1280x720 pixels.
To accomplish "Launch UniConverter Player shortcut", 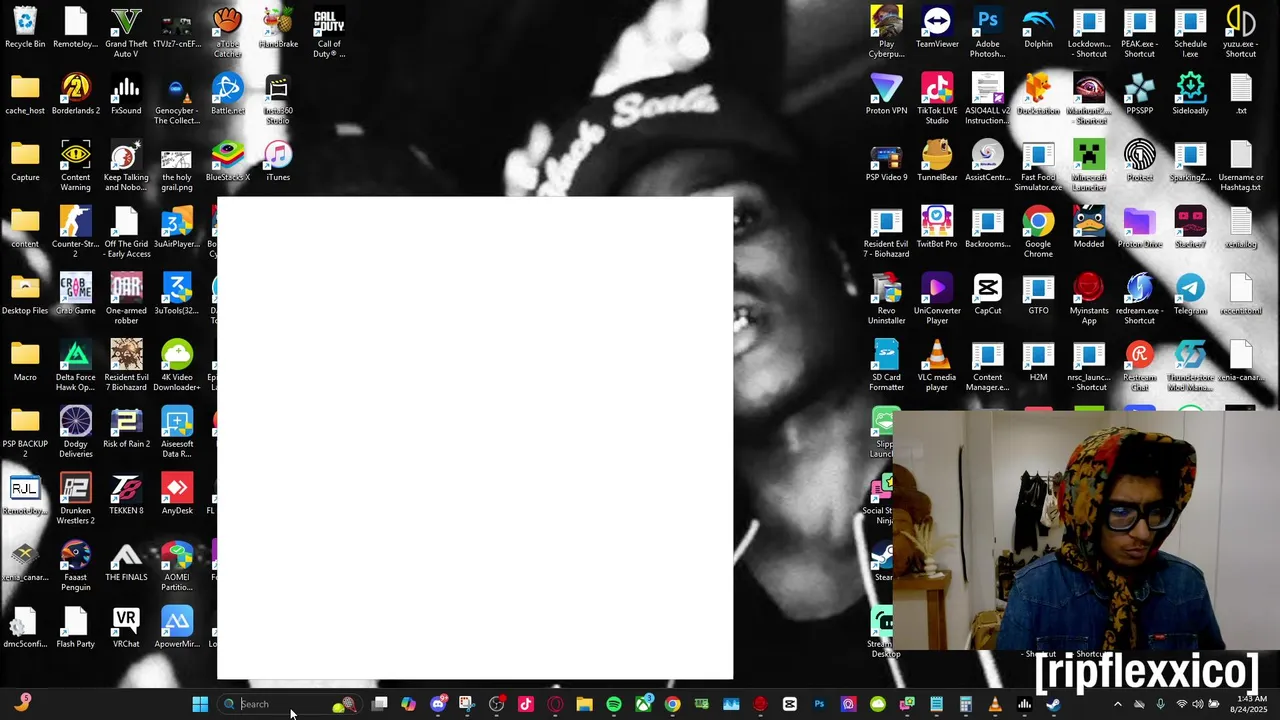I will point(937,299).
